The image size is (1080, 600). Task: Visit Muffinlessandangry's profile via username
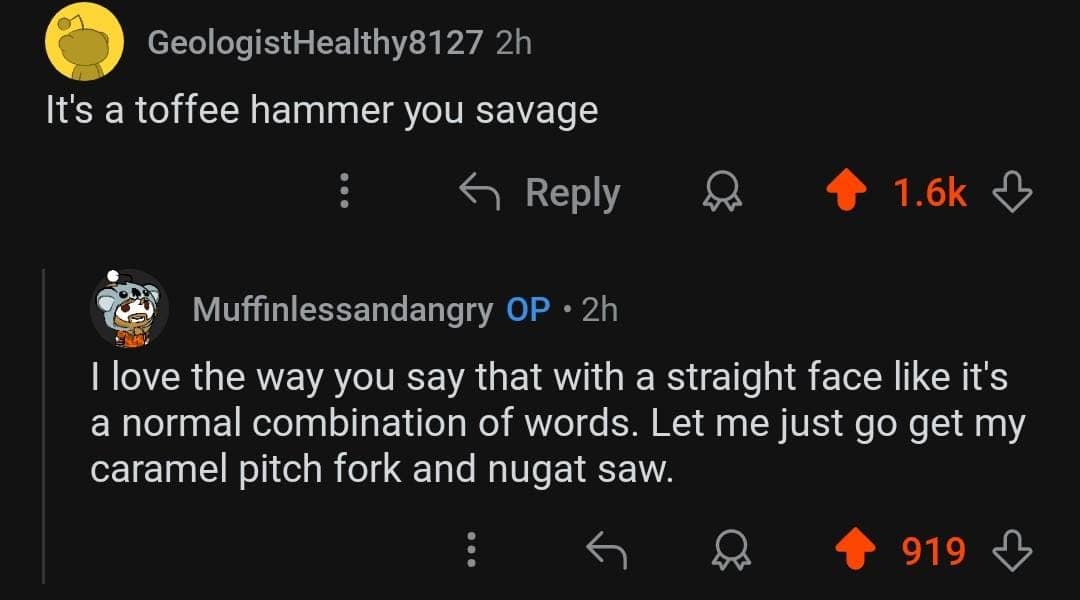click(343, 309)
